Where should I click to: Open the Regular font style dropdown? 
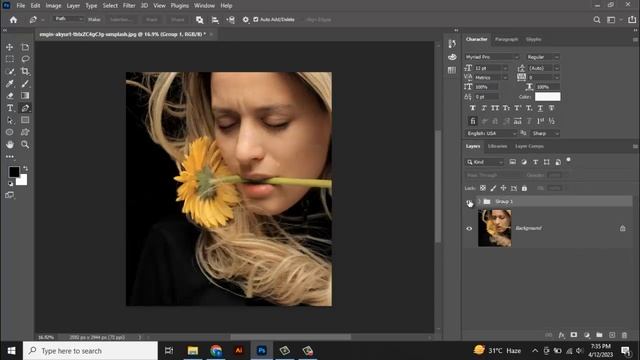pyautogui.click(x=543, y=57)
